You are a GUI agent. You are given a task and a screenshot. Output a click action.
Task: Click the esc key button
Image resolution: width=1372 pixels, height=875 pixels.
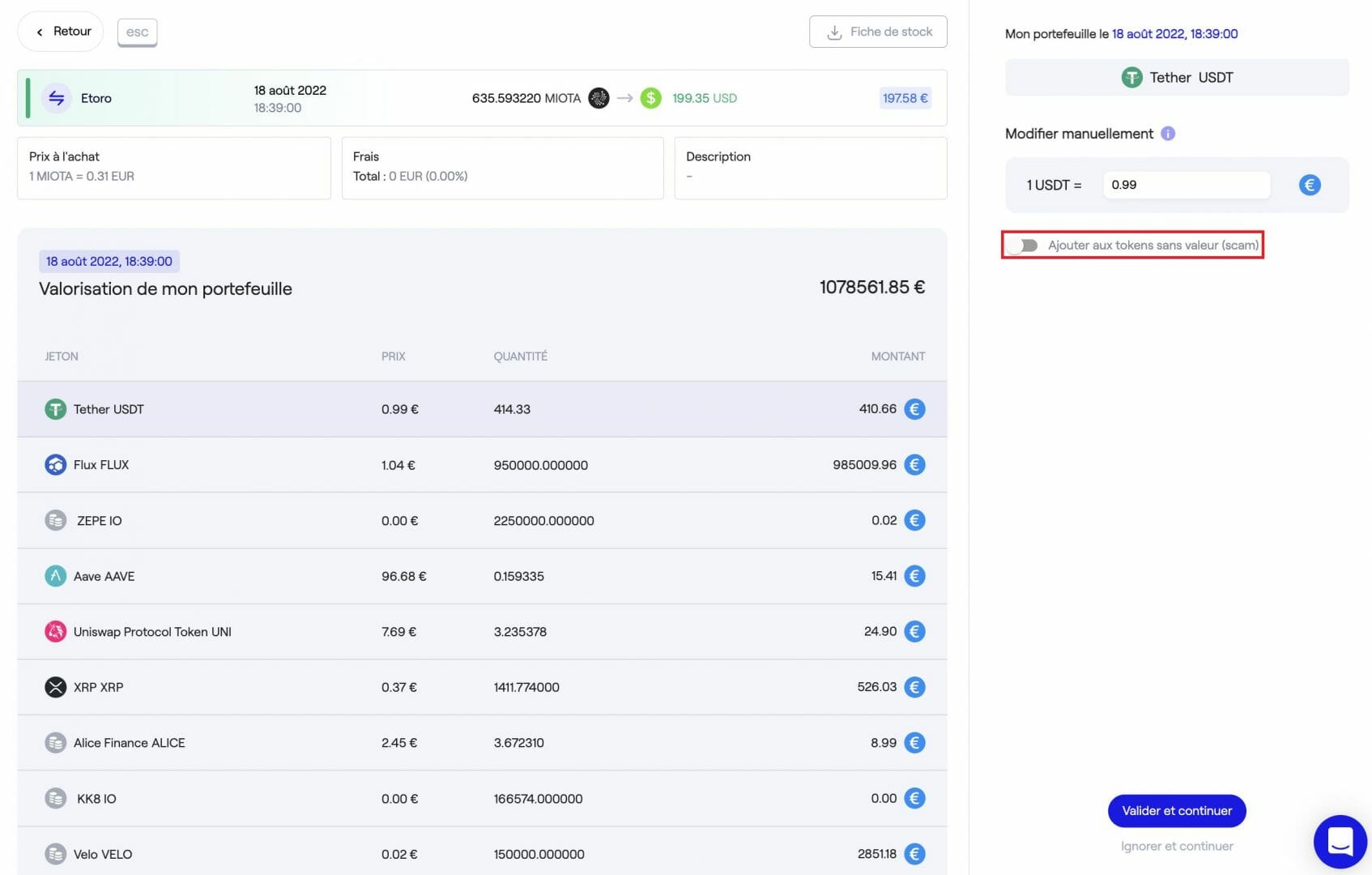click(x=138, y=32)
